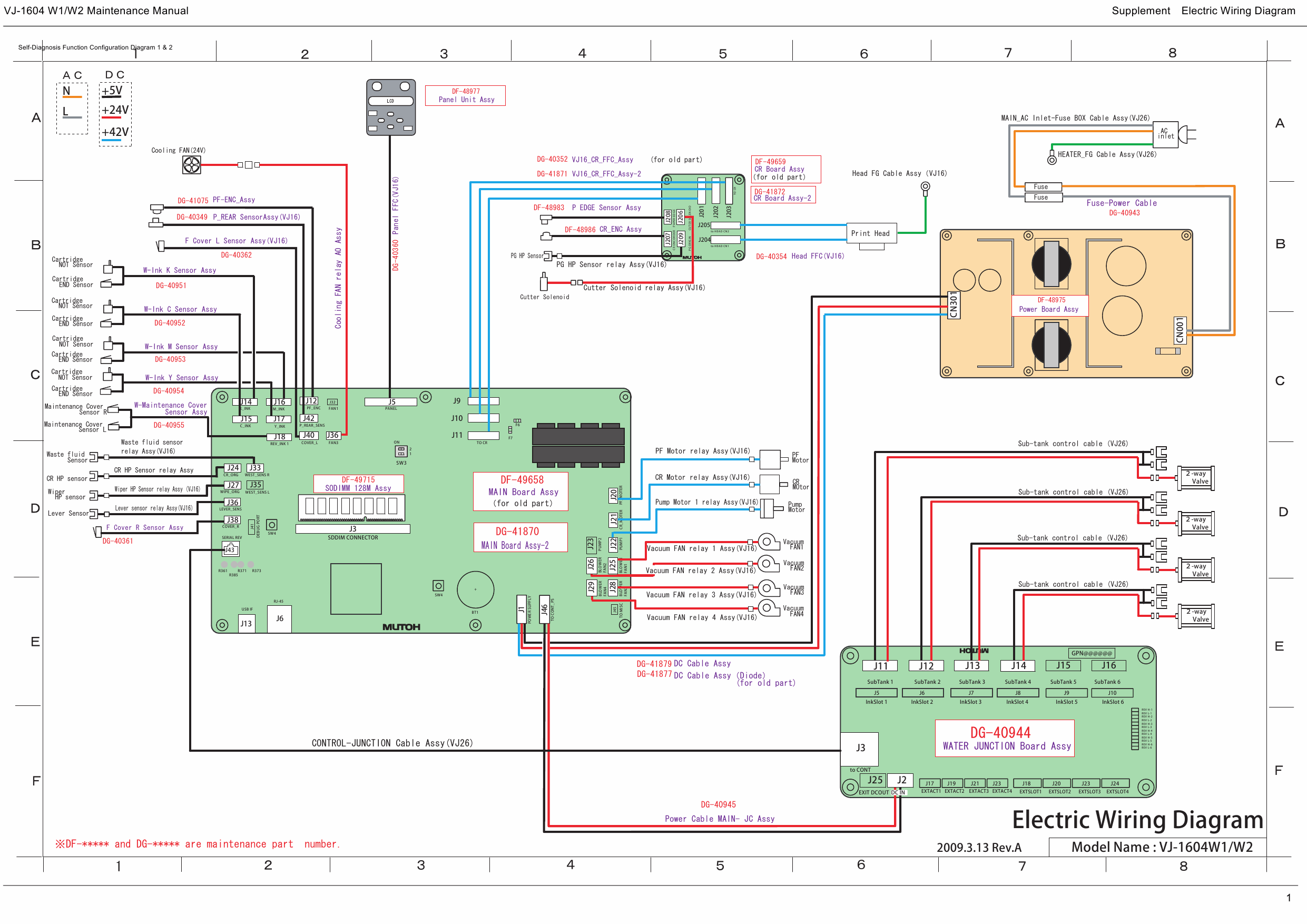Click the DF-49658 MAIN Board Assy label
This screenshot has height=924, width=1307.
(x=521, y=492)
